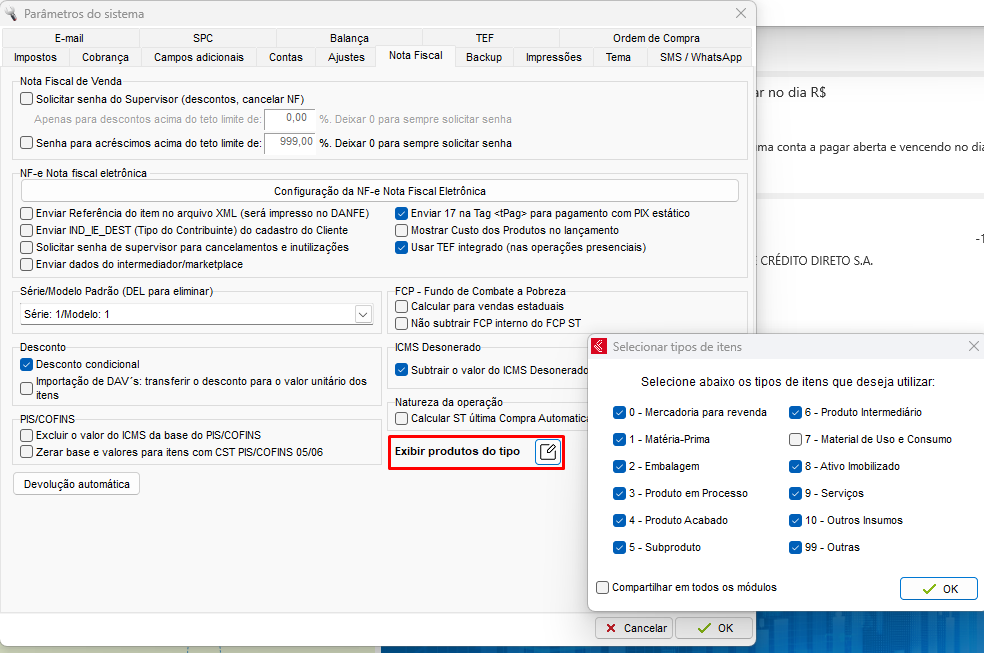Click the edit icon beside Exibir produtos do tipo
Screen dimensions: 984x653
548,452
